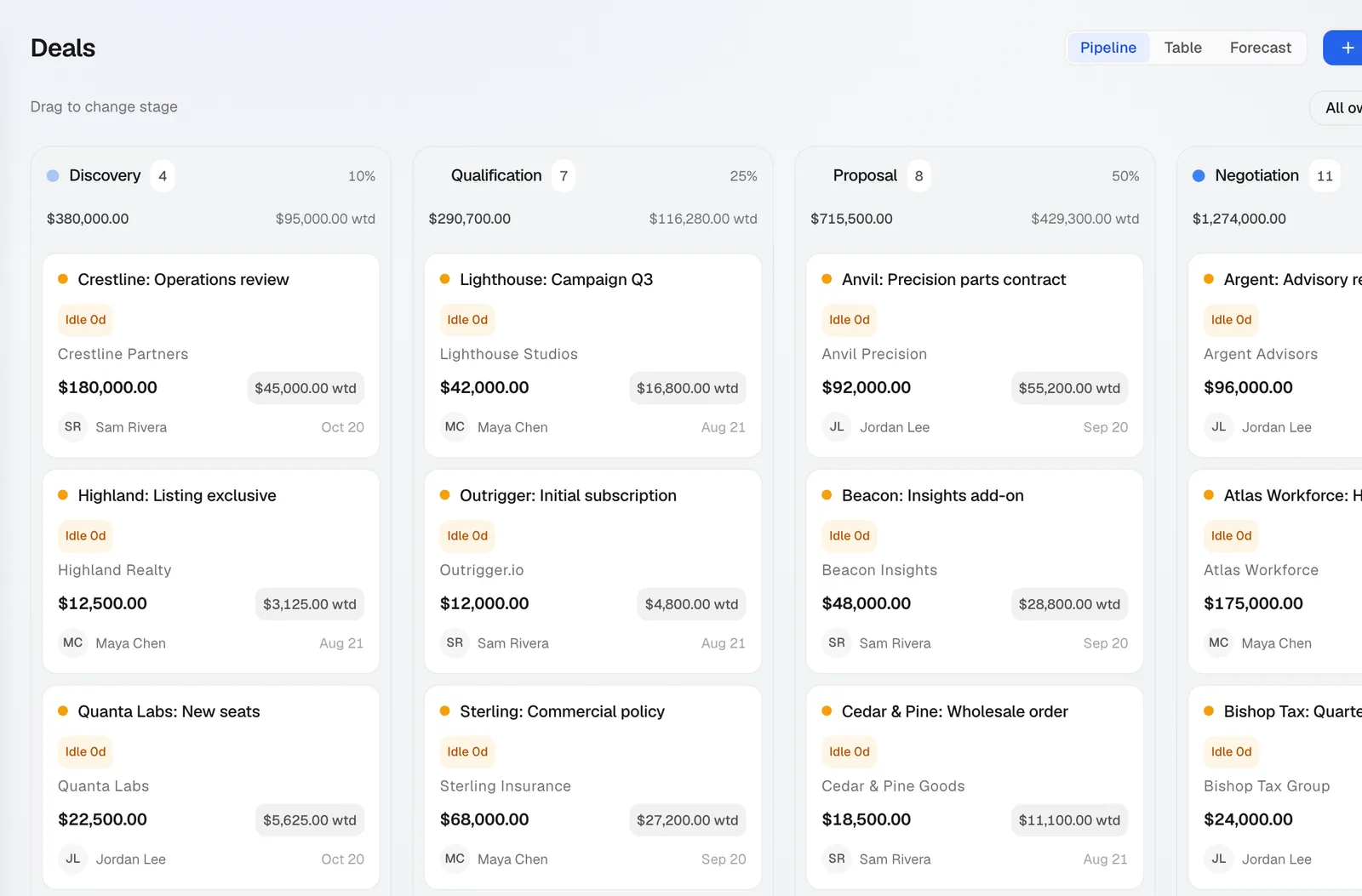Click the Negotiation stage blue dot
This screenshot has width=1362, height=896.
(1199, 176)
